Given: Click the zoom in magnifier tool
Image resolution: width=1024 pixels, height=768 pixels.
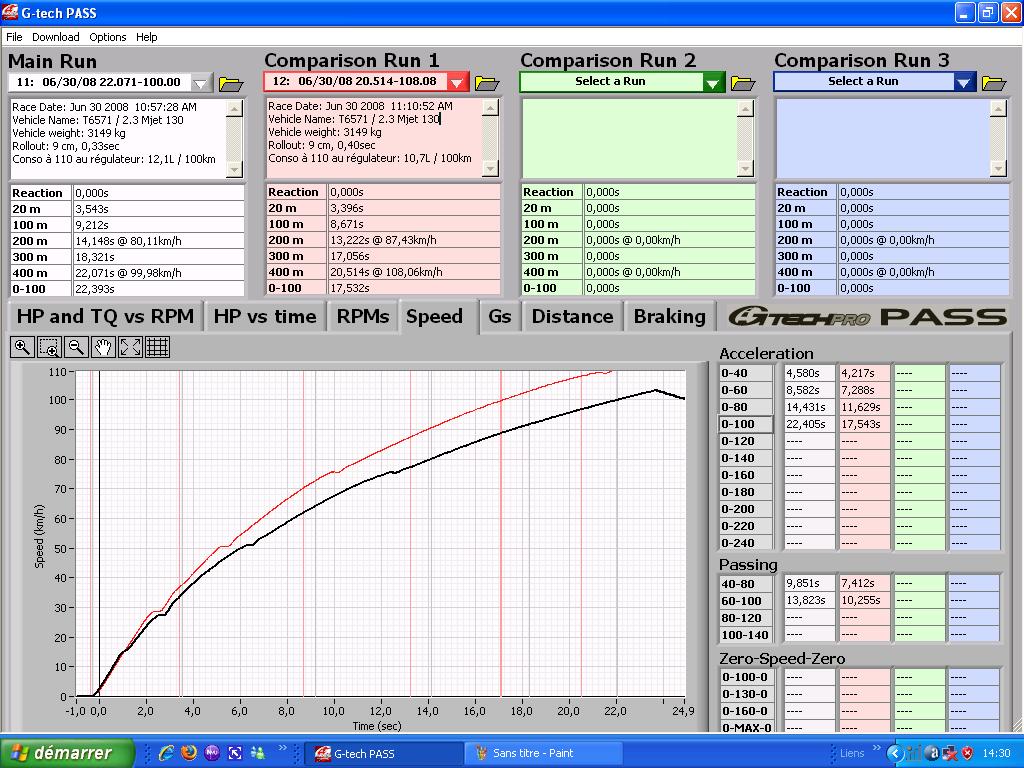Looking at the screenshot, I should coord(22,347).
